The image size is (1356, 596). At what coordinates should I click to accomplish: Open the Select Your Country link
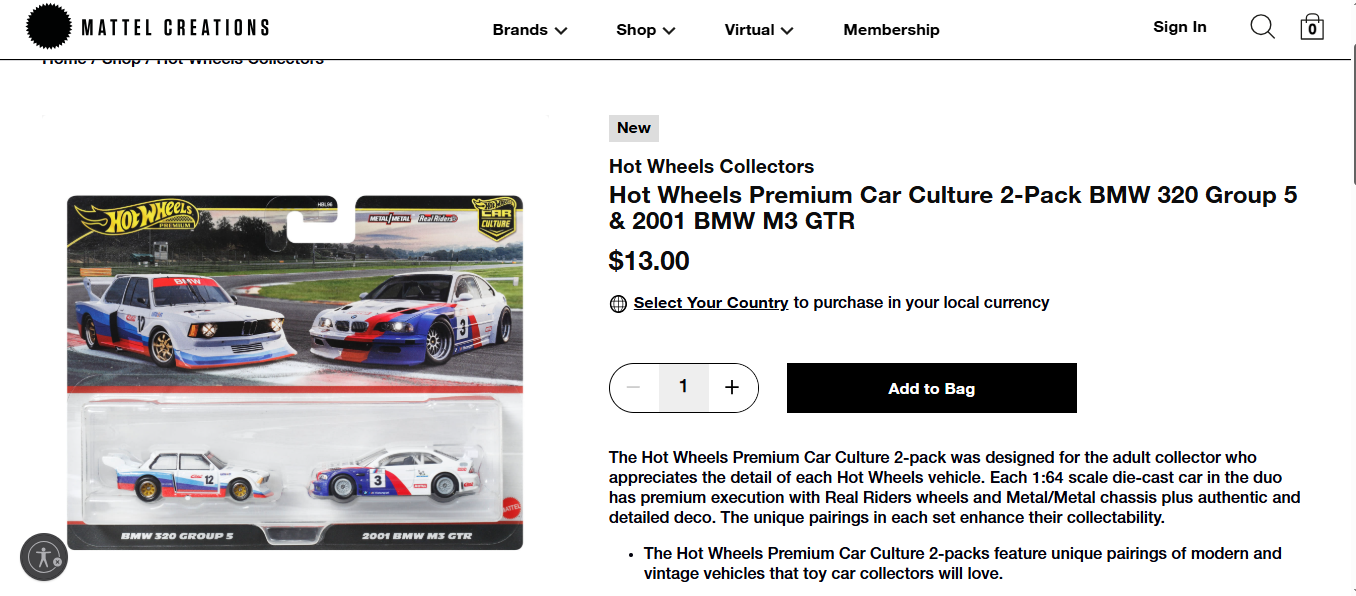point(711,302)
